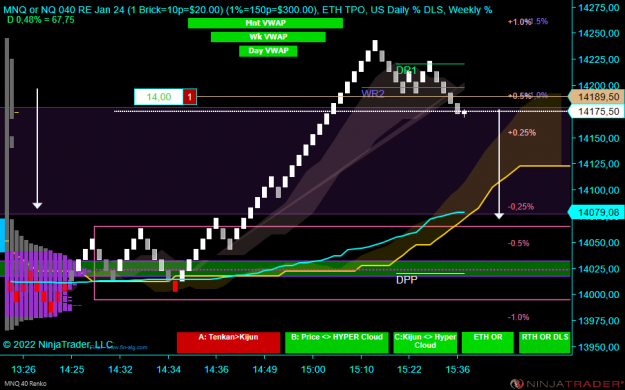Image resolution: width=625 pixels, height=390 pixels.
Task: Click the 14175,50 current price marker
Action: [596, 112]
